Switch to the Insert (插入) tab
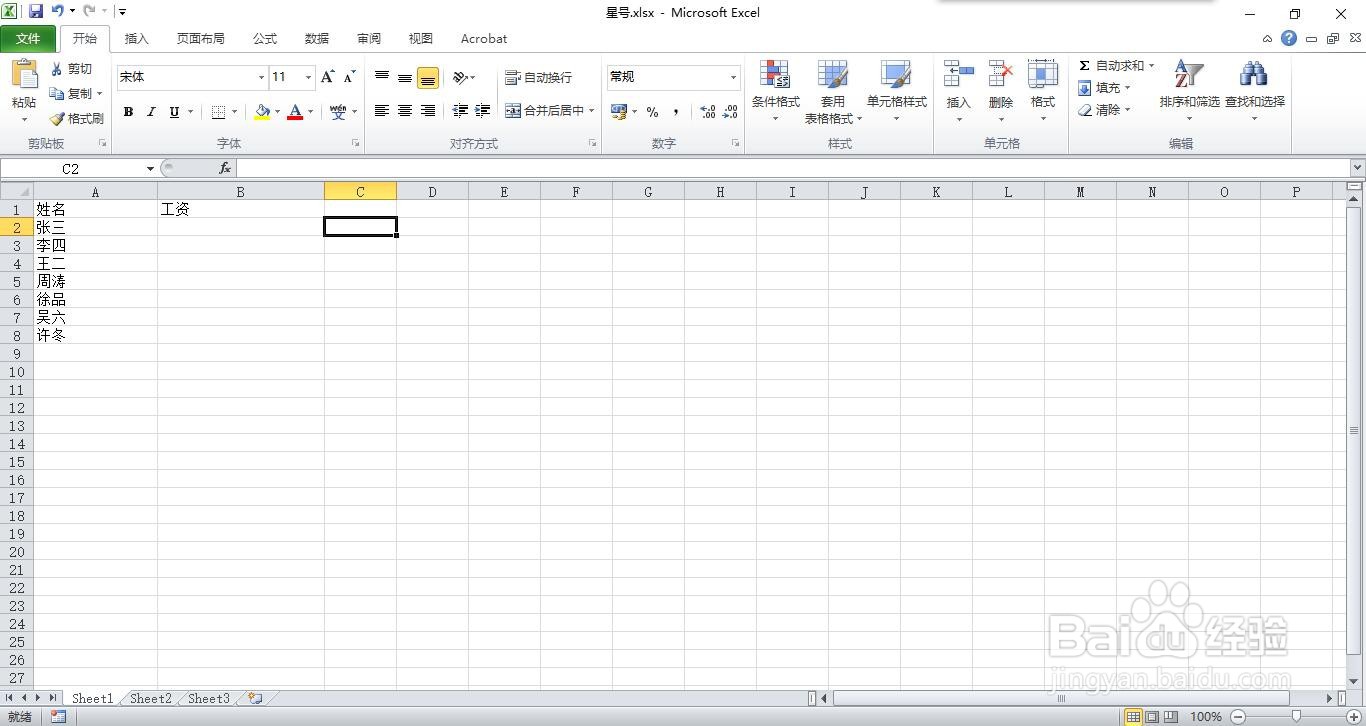 pyautogui.click(x=136, y=38)
